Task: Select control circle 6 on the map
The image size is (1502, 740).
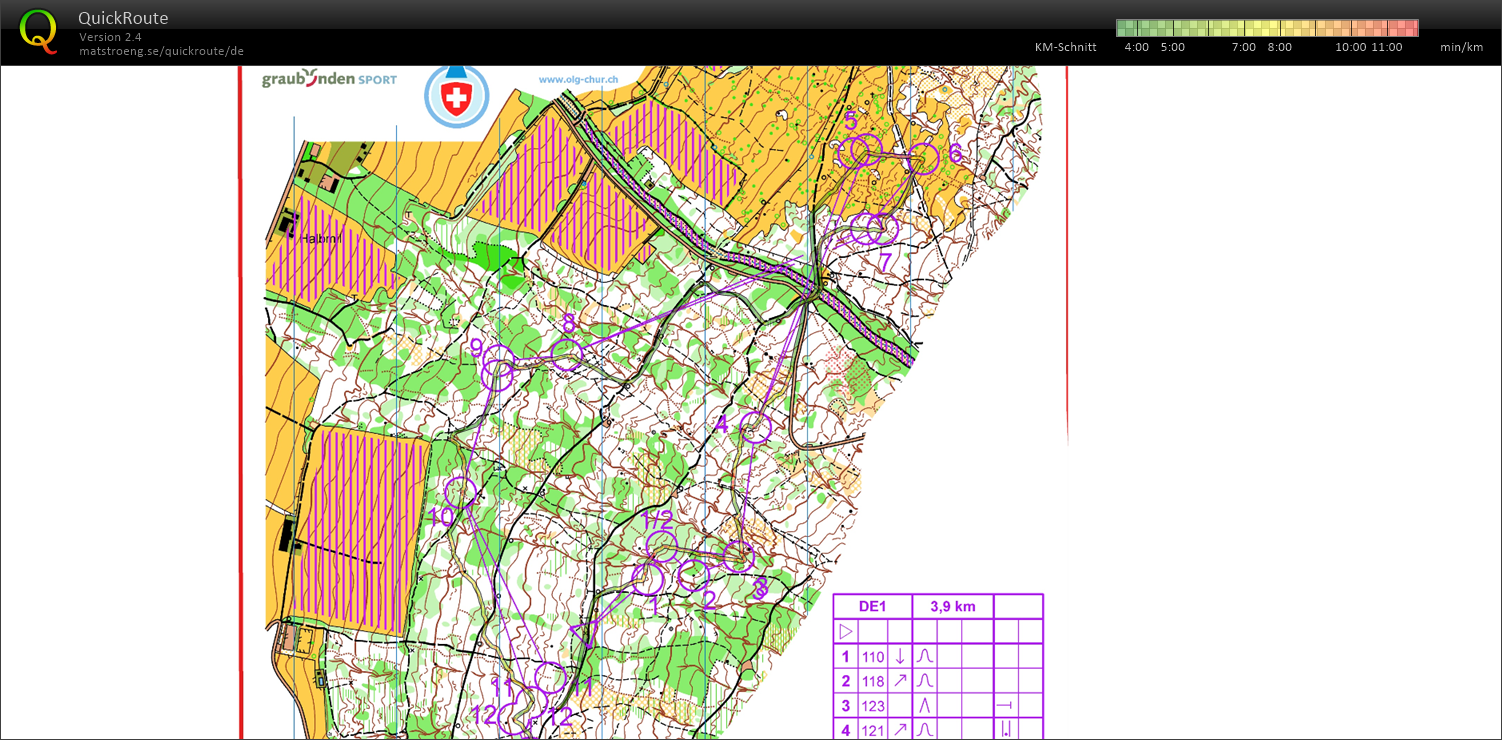Action: (x=924, y=158)
